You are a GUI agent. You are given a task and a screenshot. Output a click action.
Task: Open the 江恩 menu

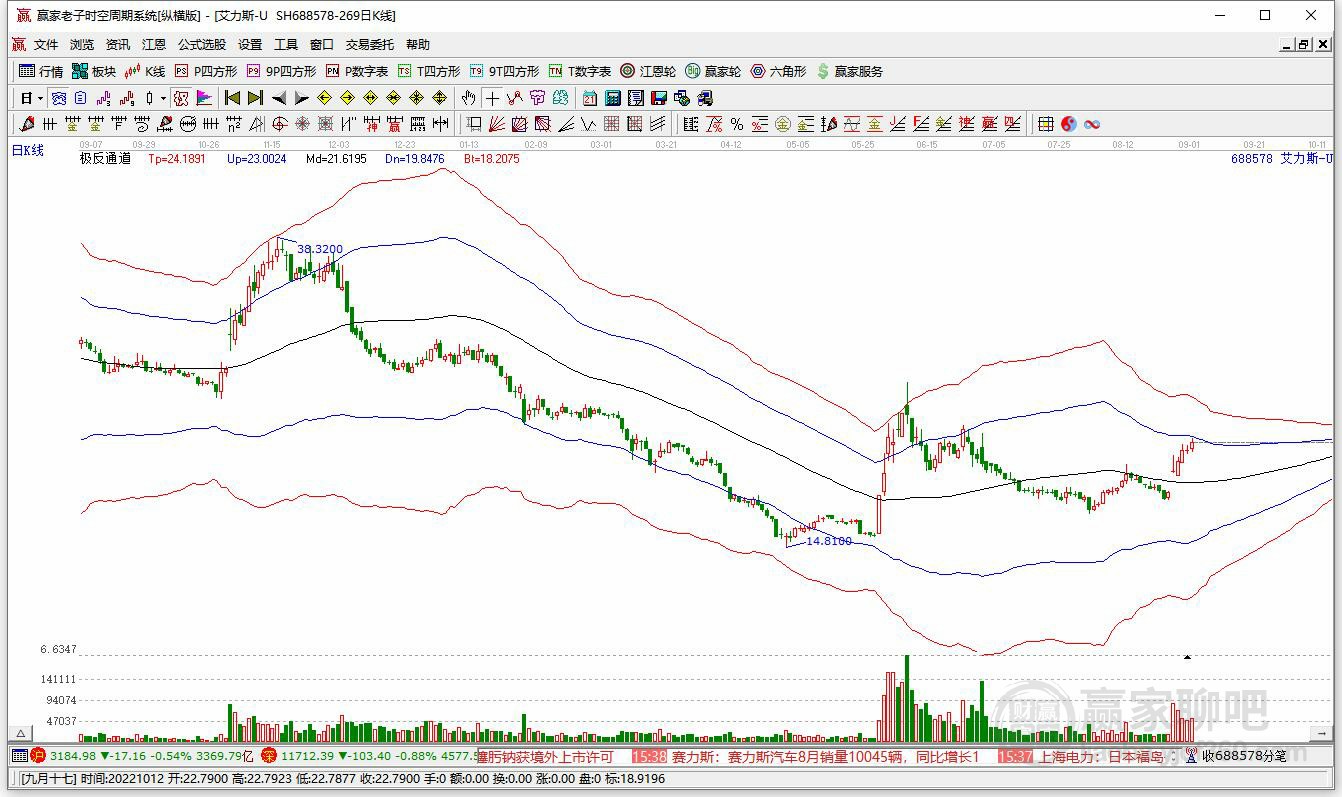coord(154,45)
